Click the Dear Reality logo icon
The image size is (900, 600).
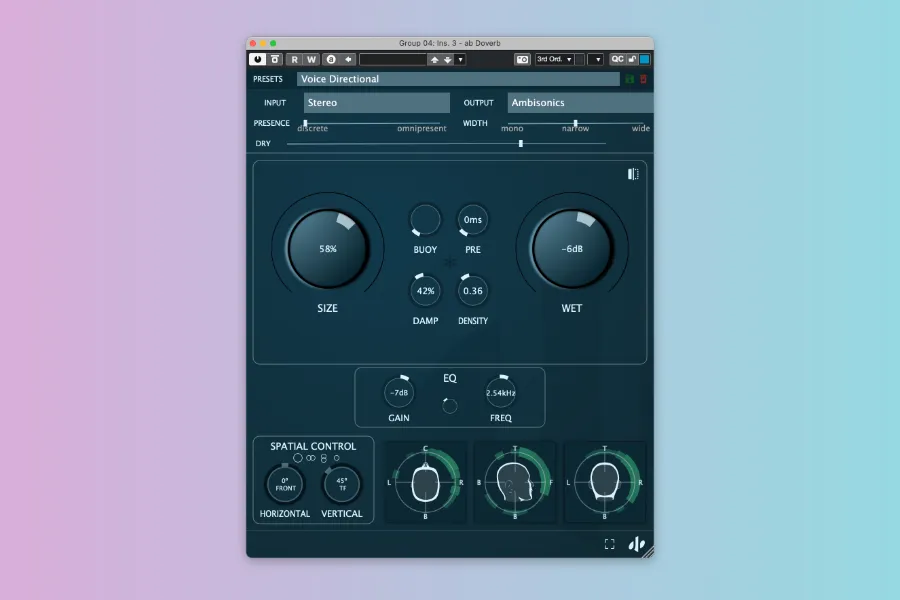[635, 544]
